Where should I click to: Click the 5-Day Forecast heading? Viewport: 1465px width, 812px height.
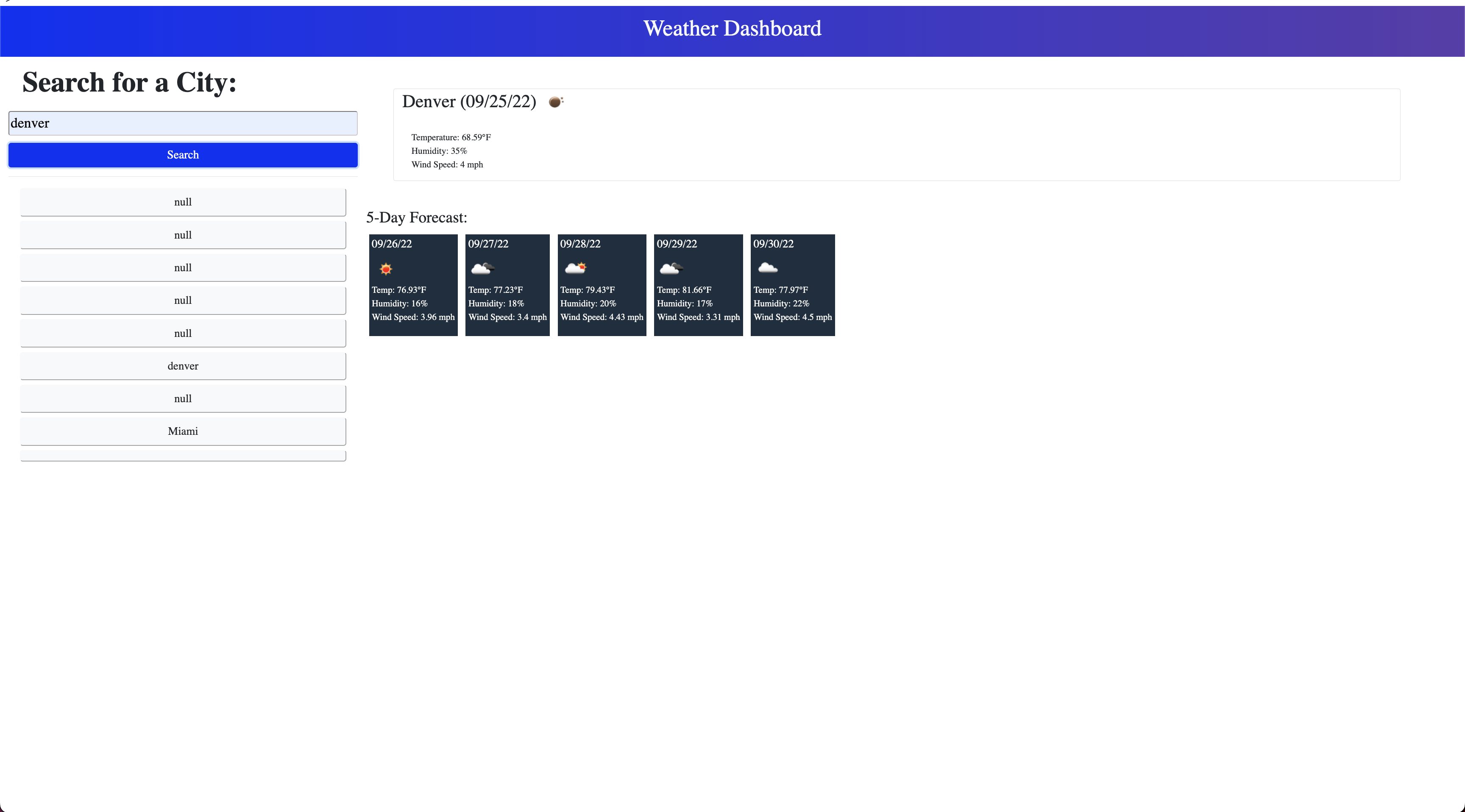pyautogui.click(x=417, y=217)
